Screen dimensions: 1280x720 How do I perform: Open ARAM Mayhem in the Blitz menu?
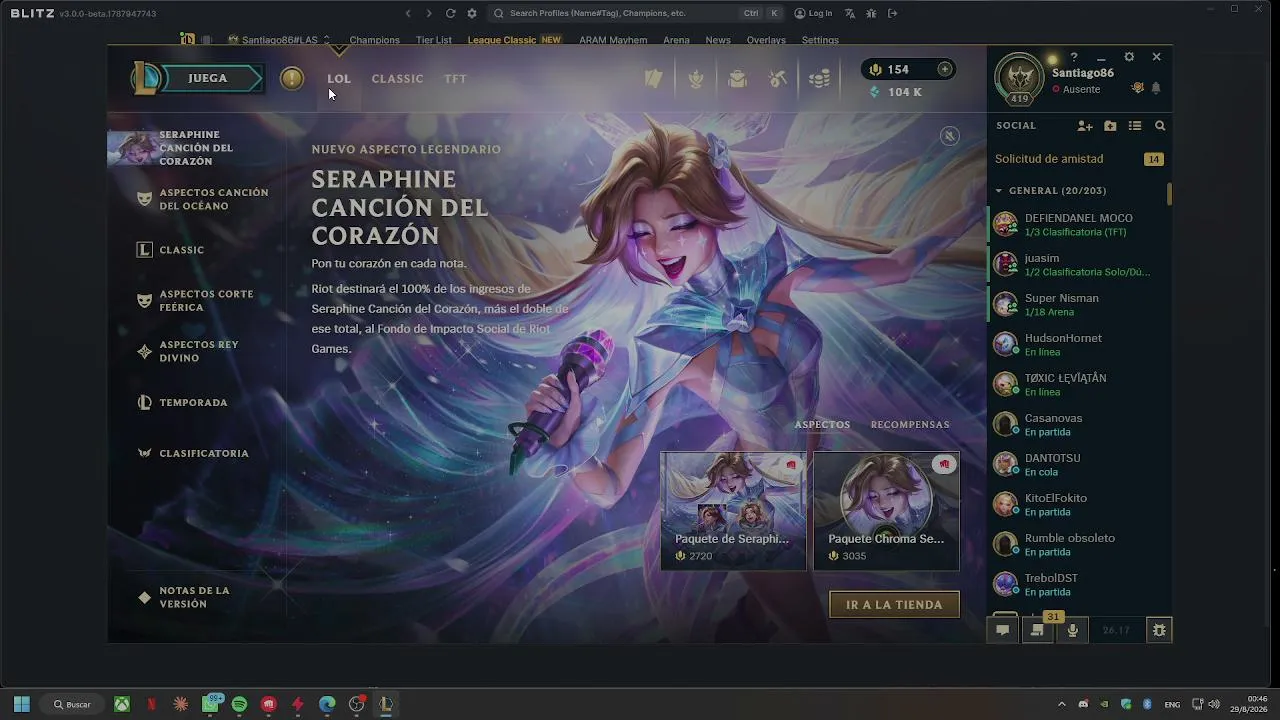[613, 40]
